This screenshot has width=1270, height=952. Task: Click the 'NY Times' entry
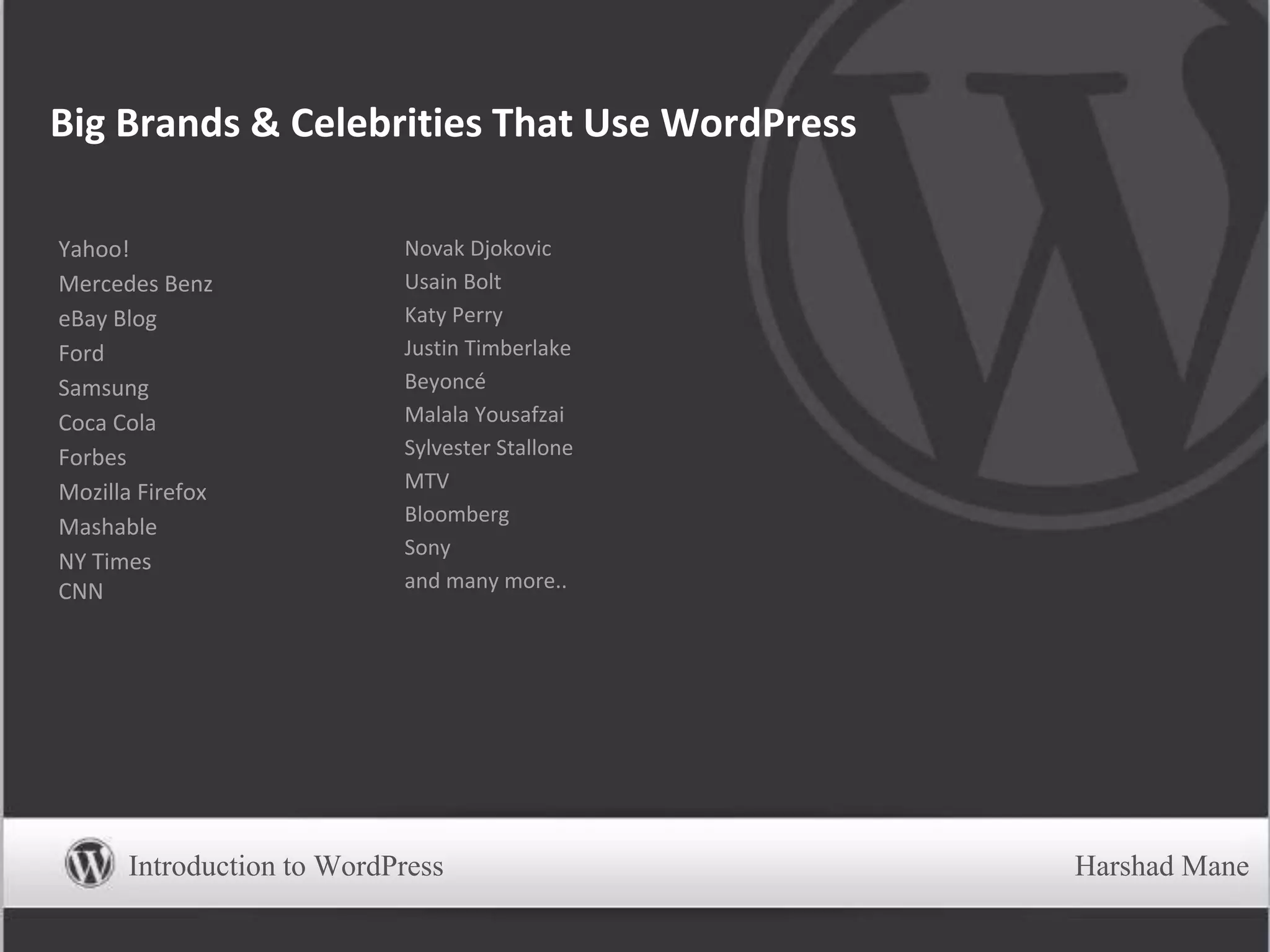point(105,562)
